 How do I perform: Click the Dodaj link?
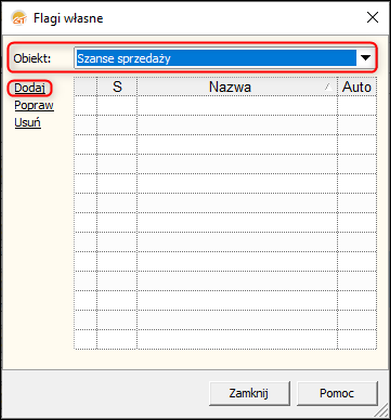30,88
